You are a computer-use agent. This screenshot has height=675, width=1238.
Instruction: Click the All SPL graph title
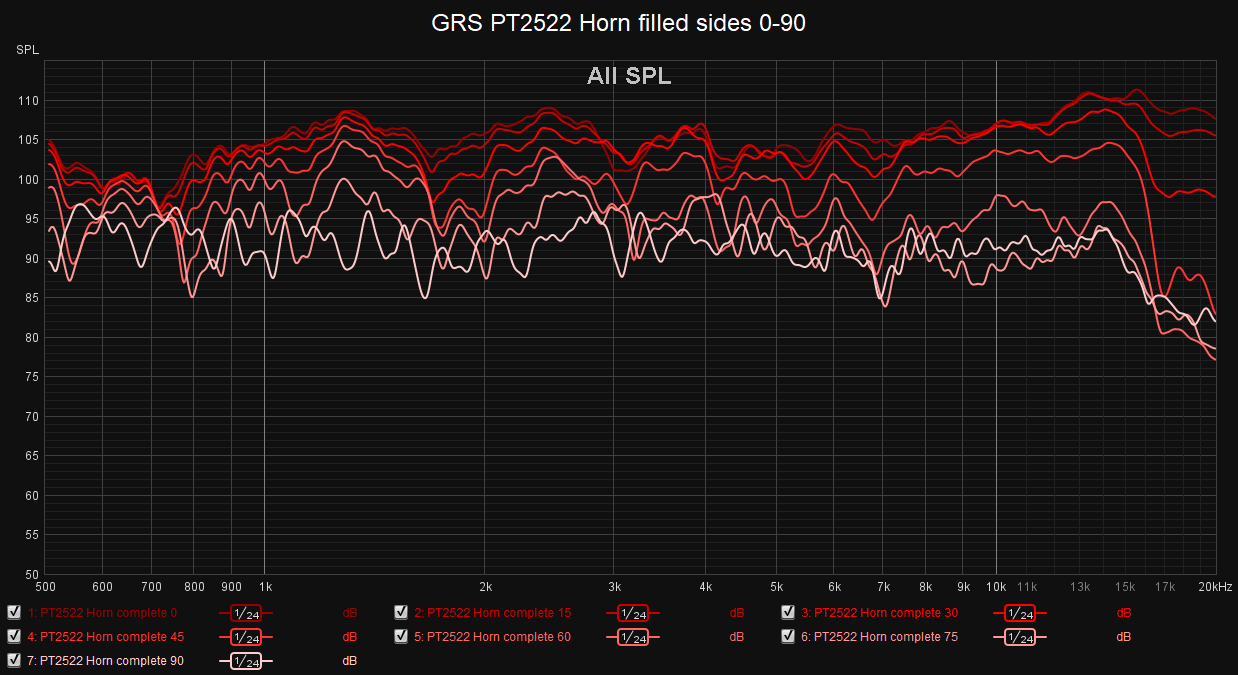click(x=629, y=76)
